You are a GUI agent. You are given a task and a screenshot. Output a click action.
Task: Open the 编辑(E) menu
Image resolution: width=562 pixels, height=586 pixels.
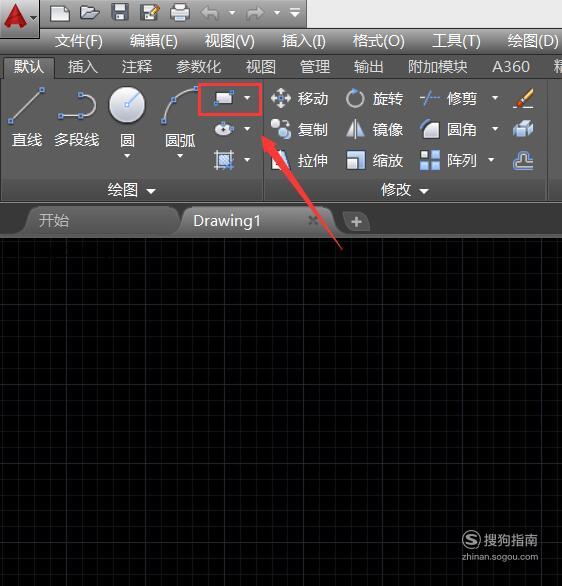tap(154, 41)
